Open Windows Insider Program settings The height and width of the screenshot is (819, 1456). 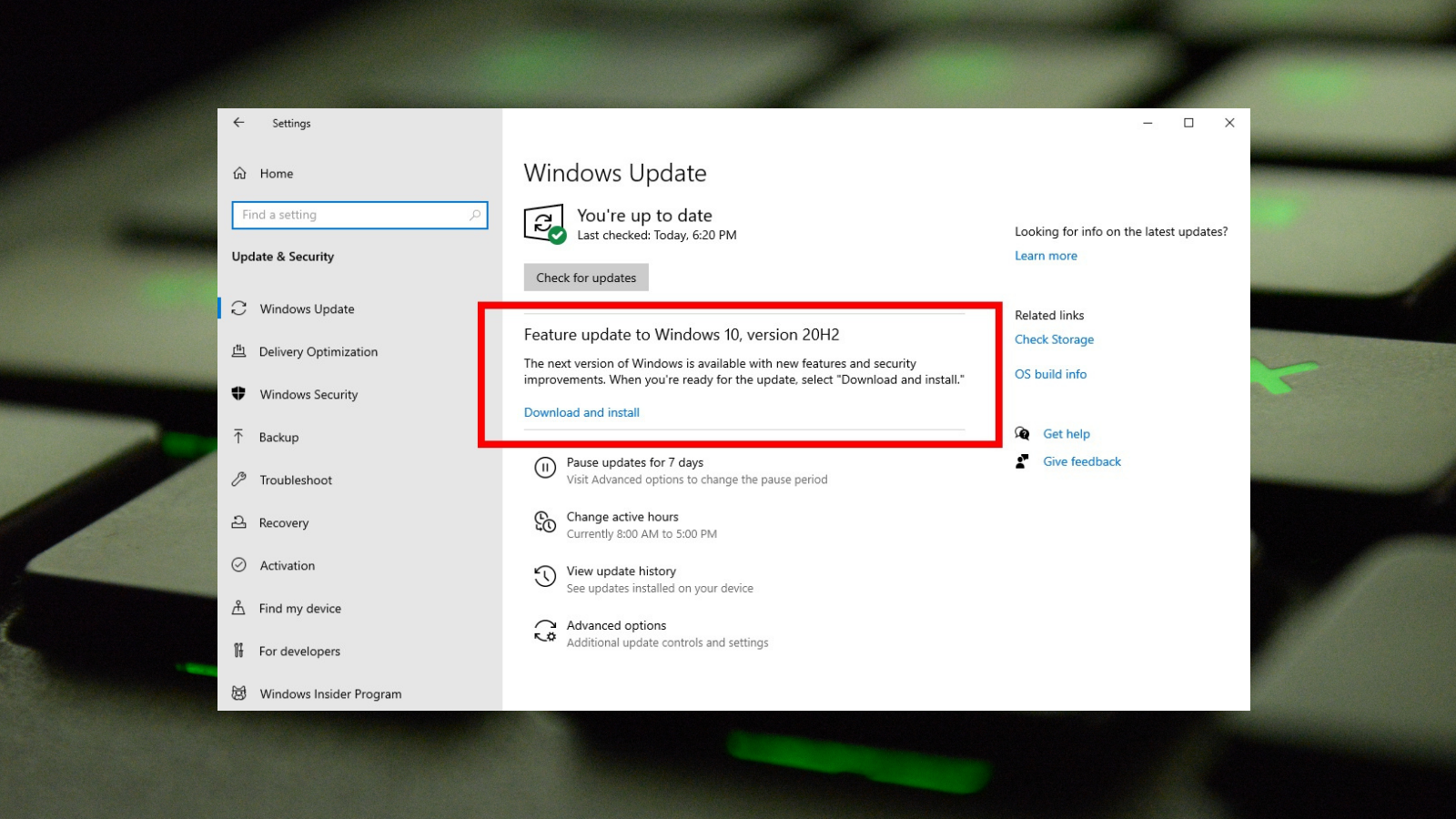(x=329, y=693)
